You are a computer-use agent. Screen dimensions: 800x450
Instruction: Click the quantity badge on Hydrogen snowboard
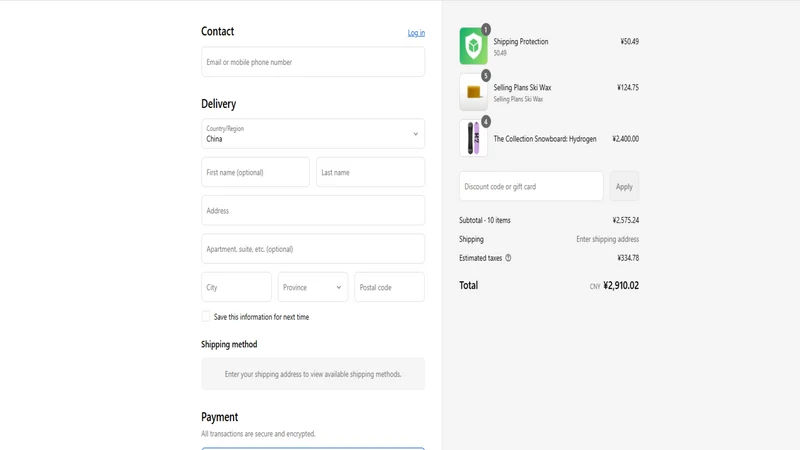486,121
